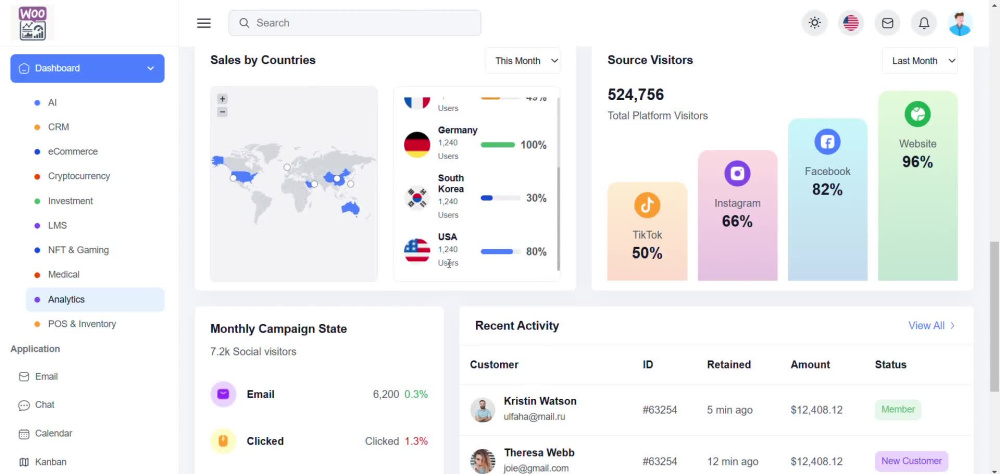Open language selector US flag
Image resolution: width=1000 pixels, height=474 pixels.
coord(851,23)
